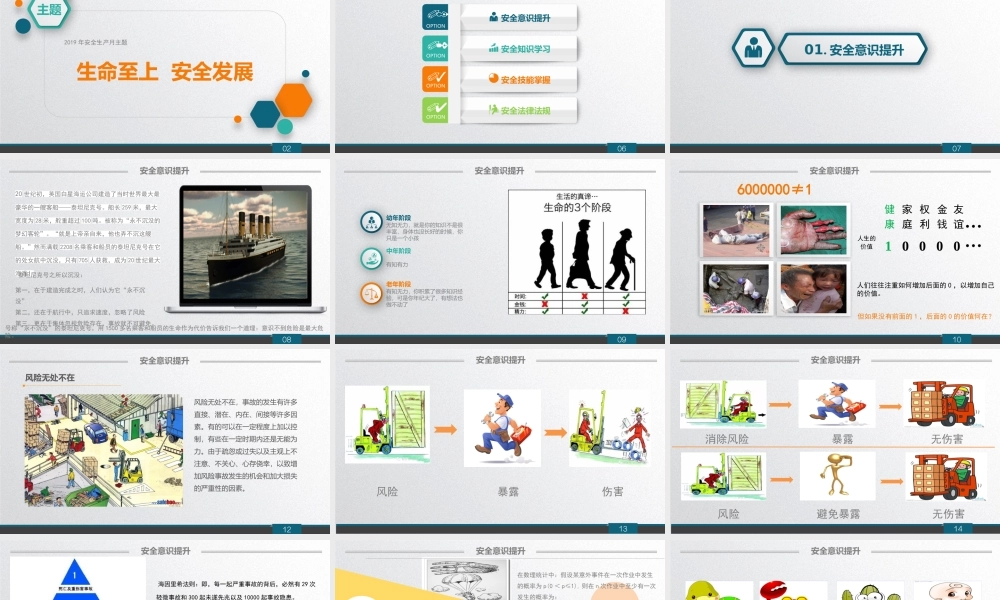Click the 幼年阶段 circular icon

pyautogui.click(x=371, y=222)
